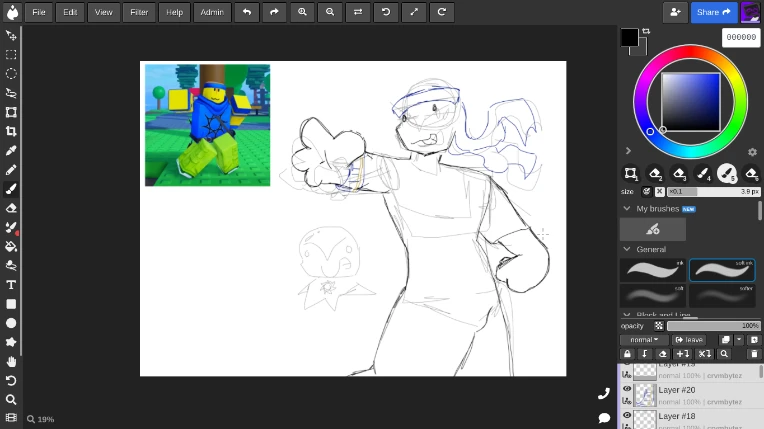Click the brush size slider
Screen dimensions: 764x429
[713, 192]
